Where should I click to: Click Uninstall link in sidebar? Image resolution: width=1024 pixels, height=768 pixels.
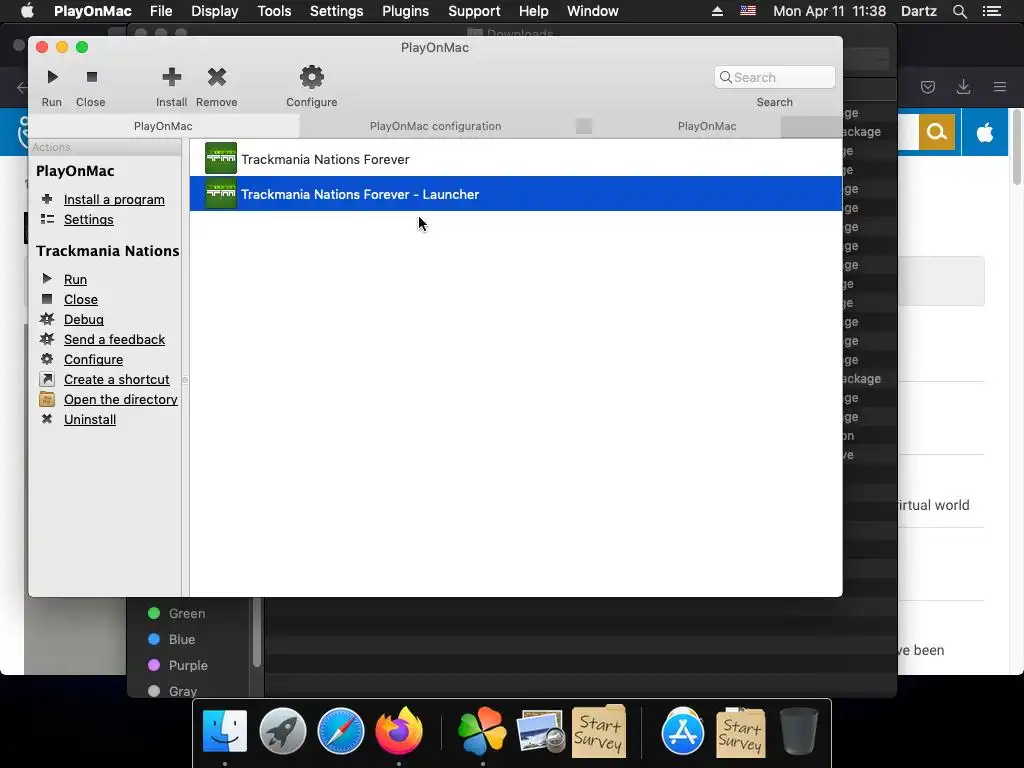pyautogui.click(x=90, y=419)
